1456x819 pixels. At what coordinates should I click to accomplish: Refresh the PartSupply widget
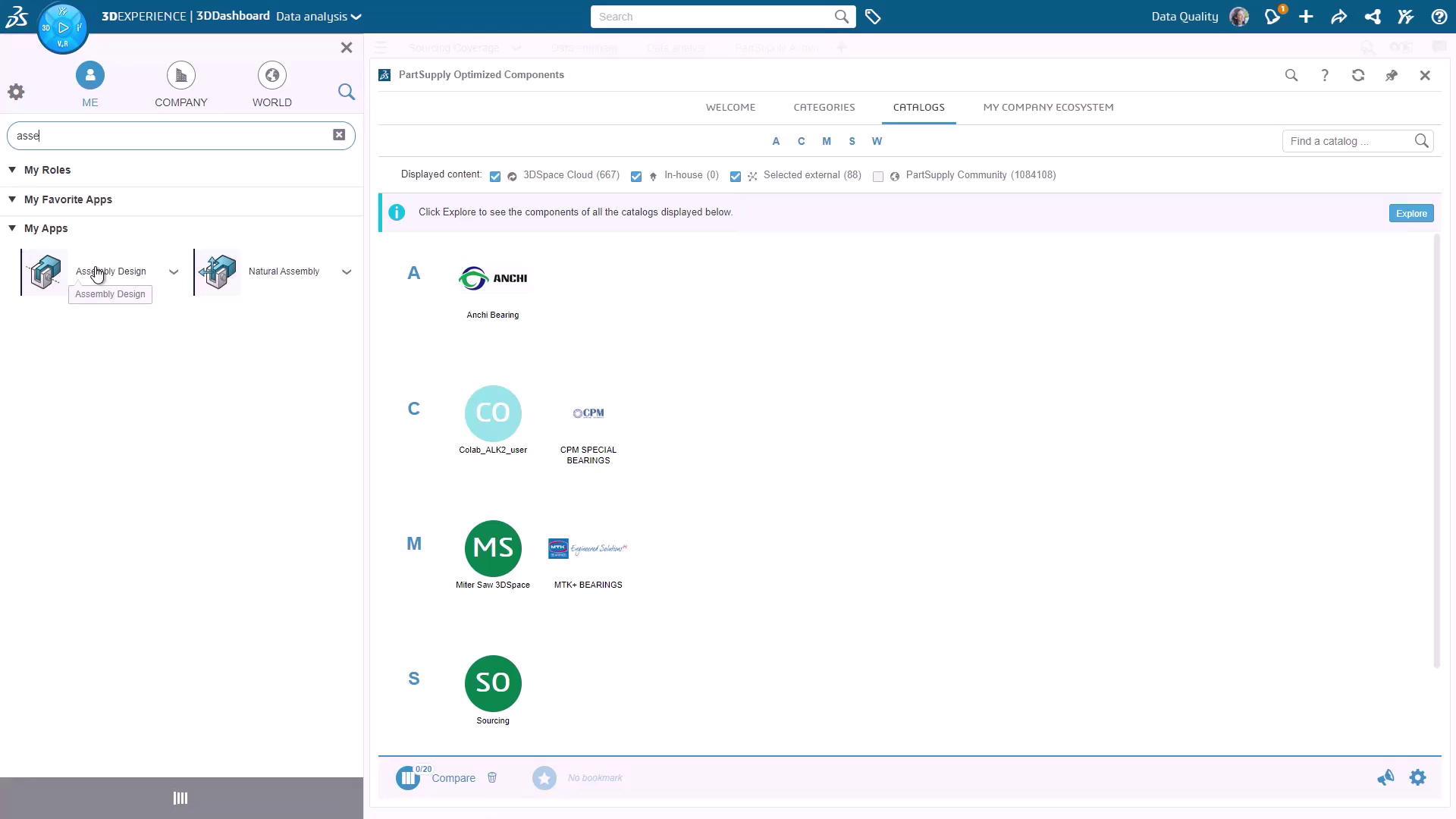1357,75
